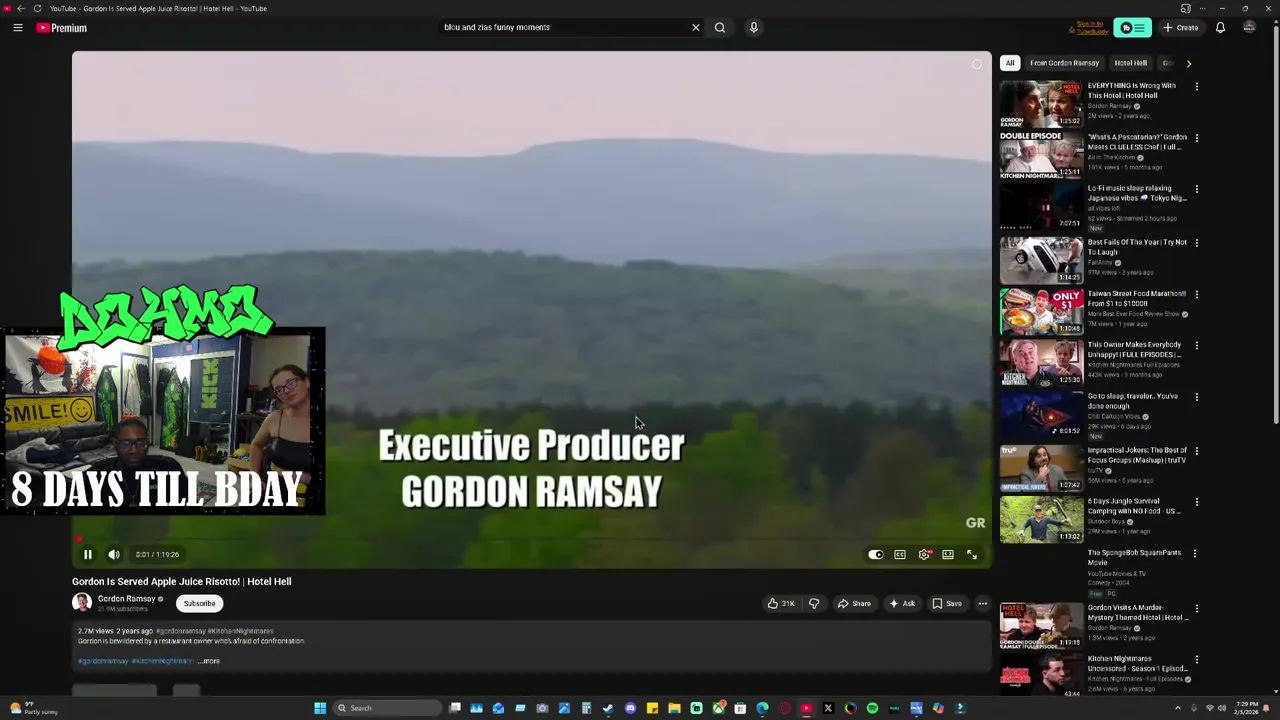This screenshot has height=720, width=1280.
Task: Open Go to sleep, traveler video title
Action: click(x=1133, y=401)
